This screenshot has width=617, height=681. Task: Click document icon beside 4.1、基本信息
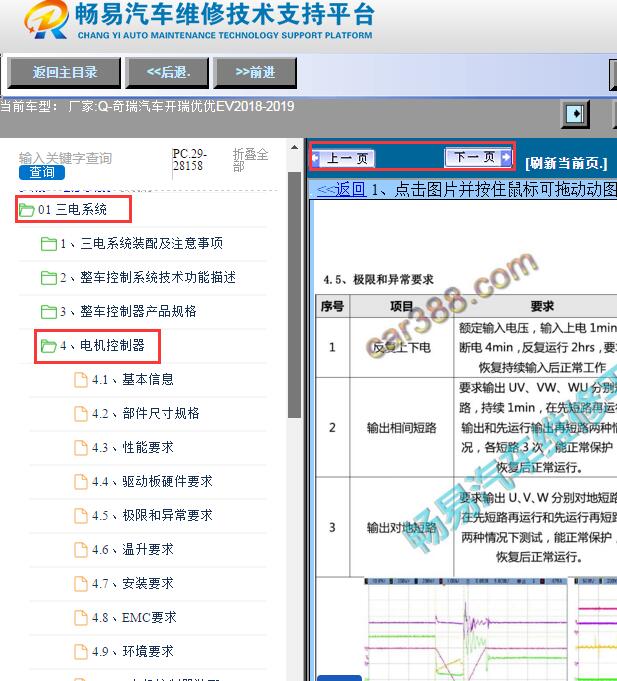(81, 380)
